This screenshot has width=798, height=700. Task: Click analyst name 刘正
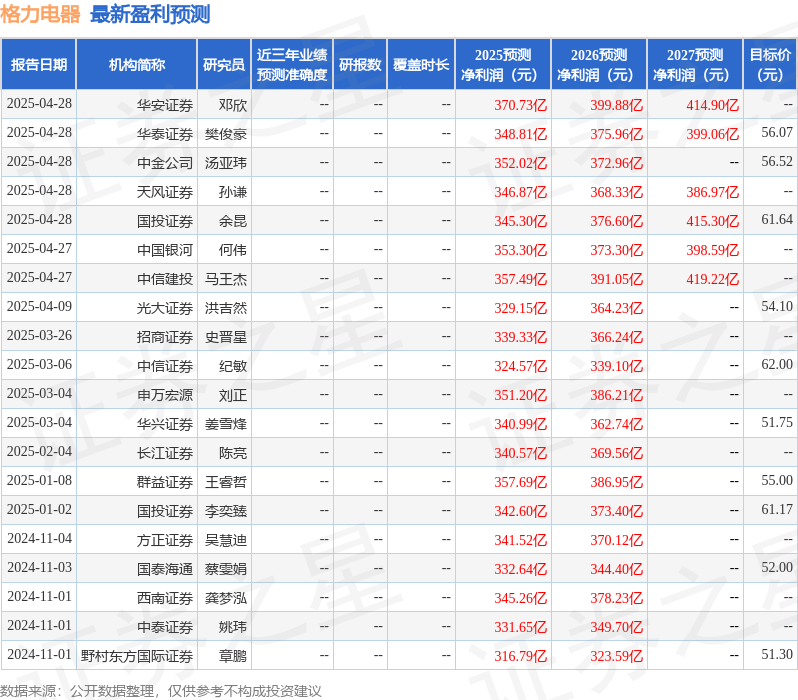233,396
